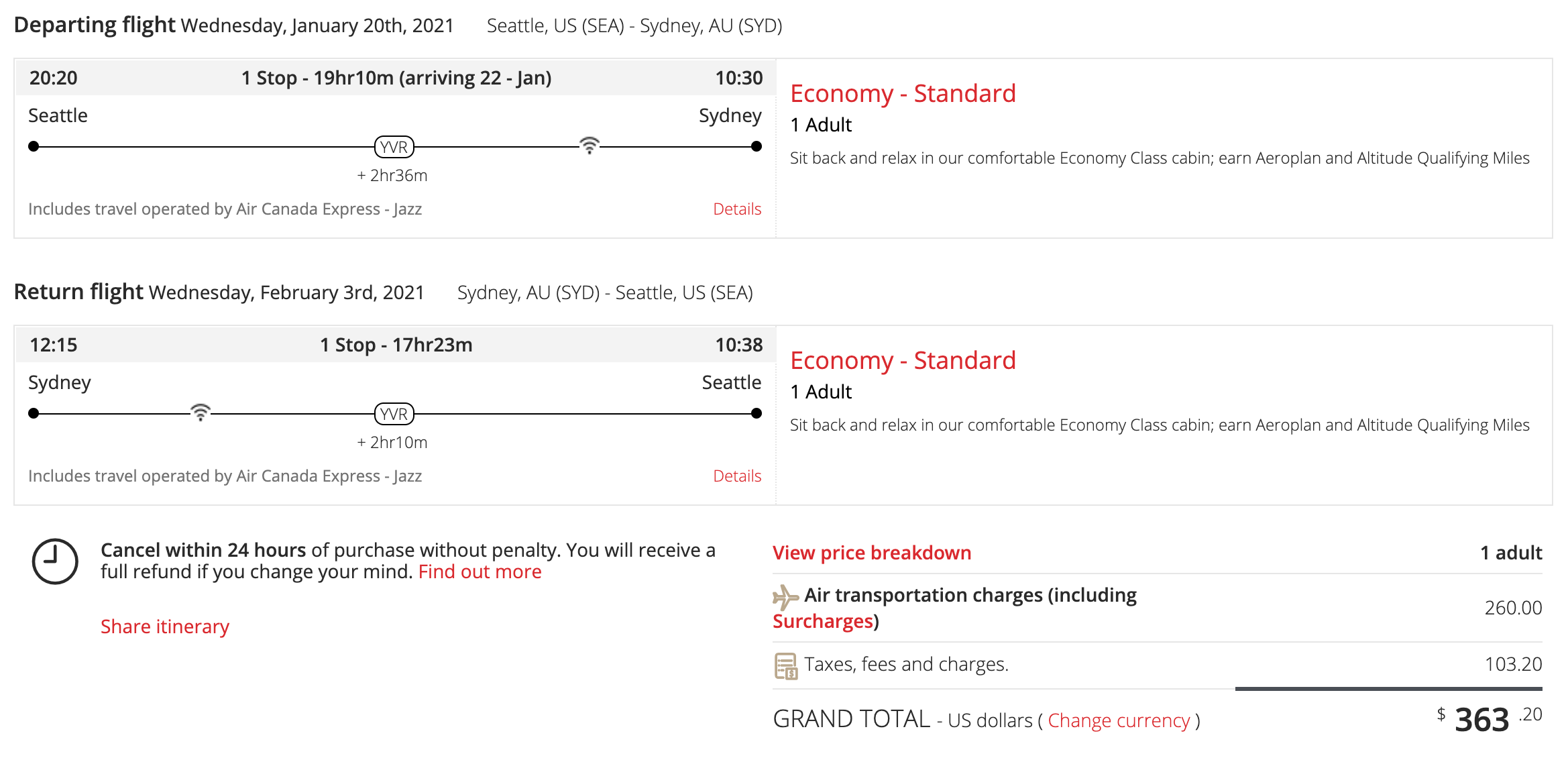Click the receipt icon beside Taxes, fees

coord(785,665)
